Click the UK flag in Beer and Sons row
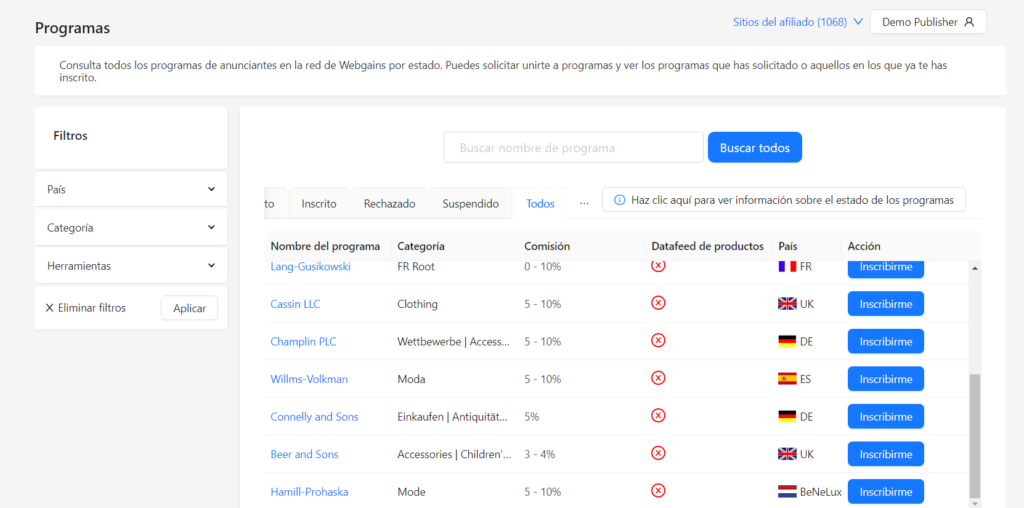The height and width of the screenshot is (508, 1024). pyautogui.click(x=787, y=454)
